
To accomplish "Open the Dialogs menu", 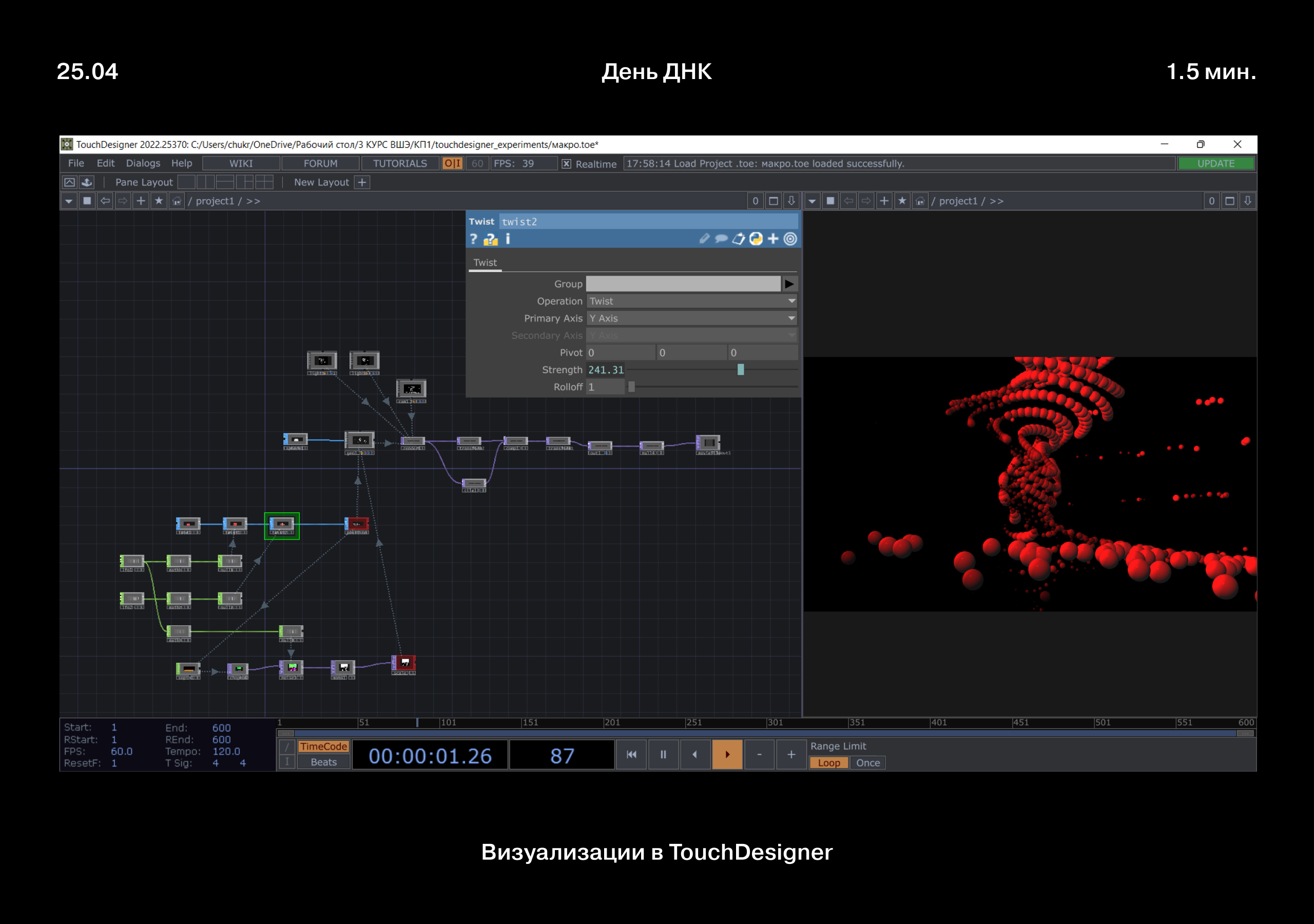I will pos(143,163).
